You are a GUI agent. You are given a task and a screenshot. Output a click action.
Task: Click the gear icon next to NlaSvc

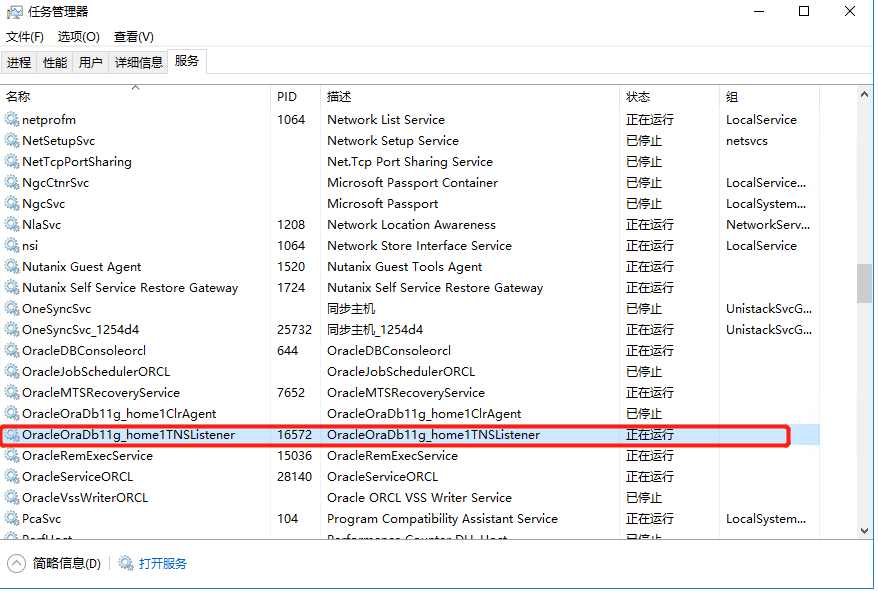coord(12,224)
